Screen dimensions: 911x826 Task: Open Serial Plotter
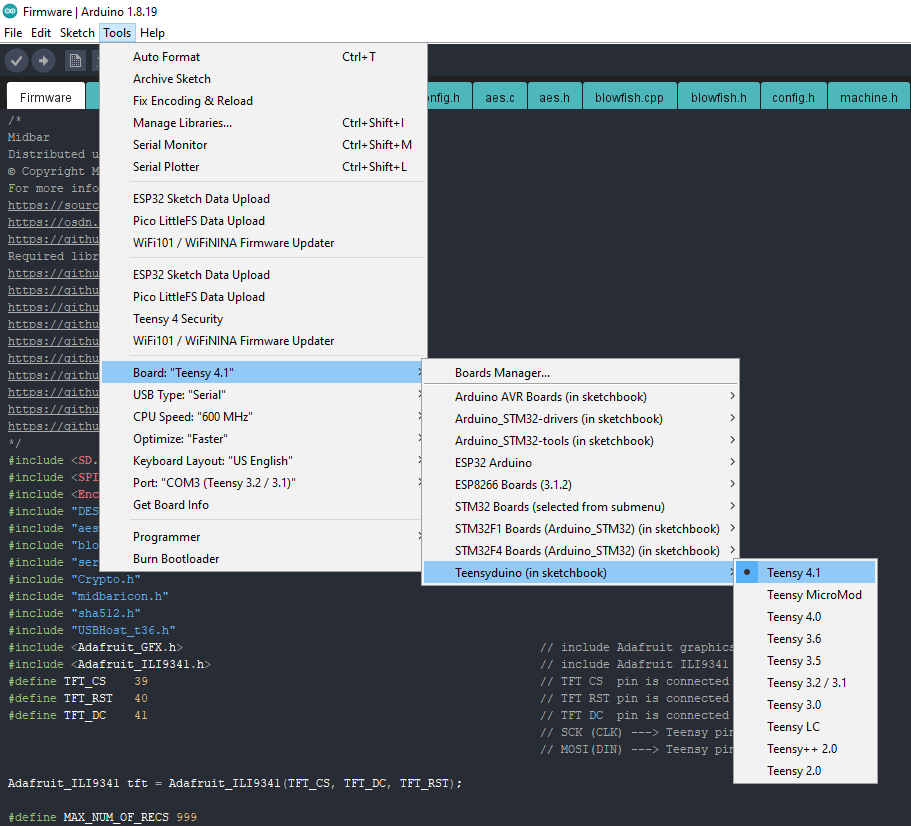(263, 167)
